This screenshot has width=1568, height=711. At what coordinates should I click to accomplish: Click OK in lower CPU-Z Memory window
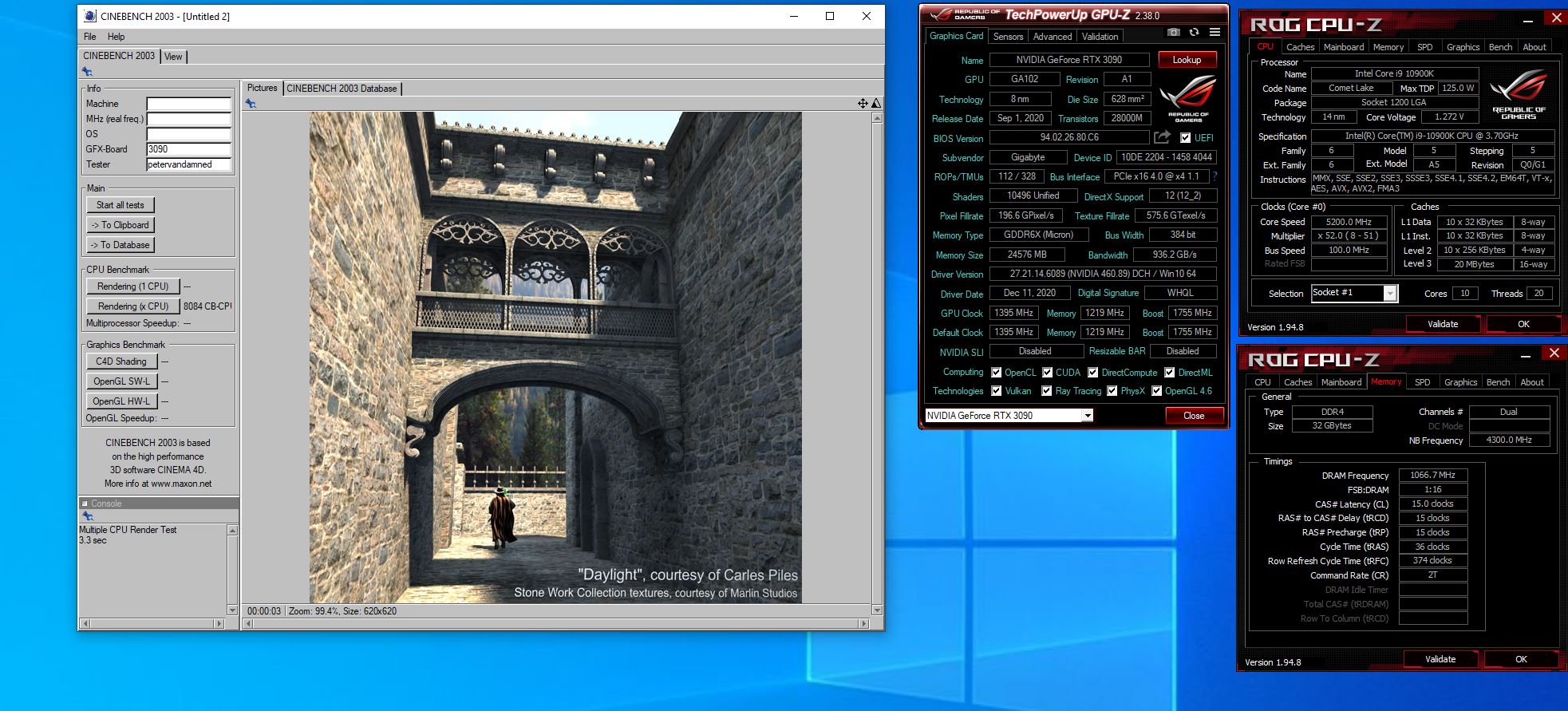pyautogui.click(x=1521, y=659)
